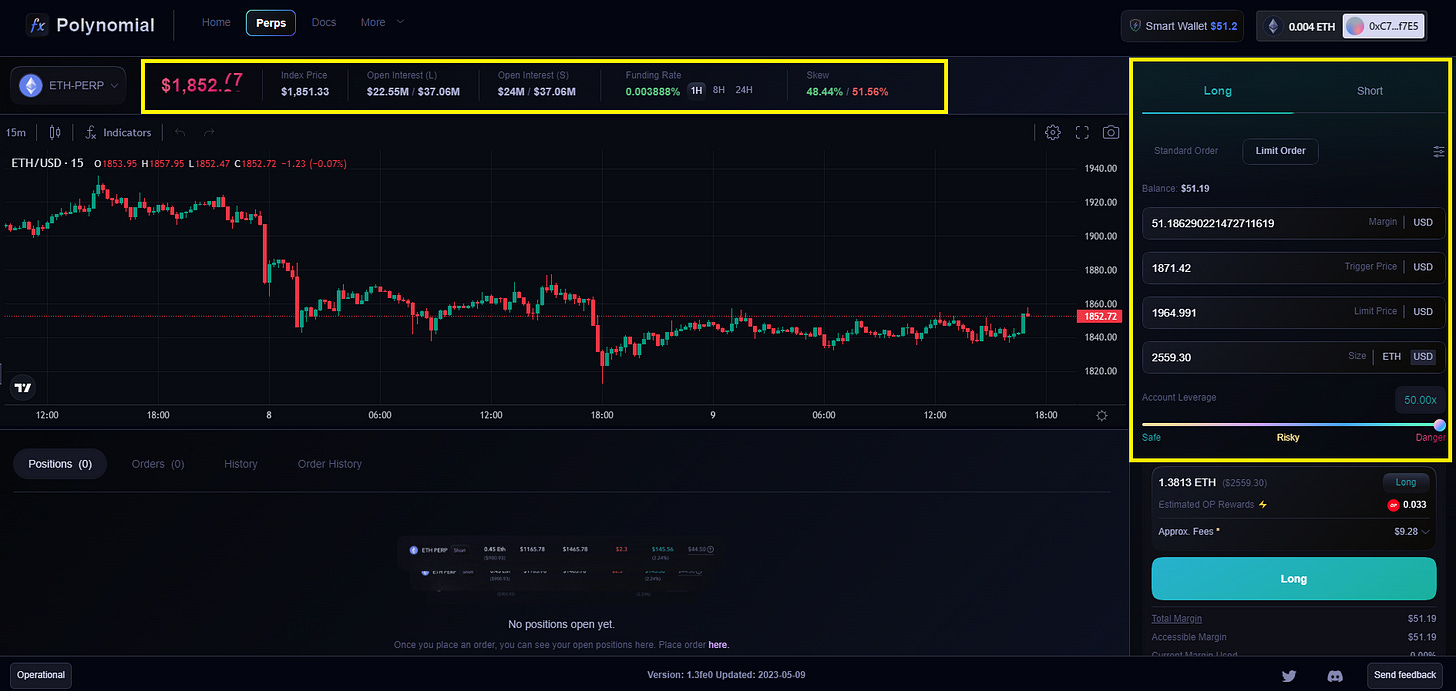The width and height of the screenshot is (1456, 691).
Task: Open the Twitter link icon
Action: (x=1289, y=675)
